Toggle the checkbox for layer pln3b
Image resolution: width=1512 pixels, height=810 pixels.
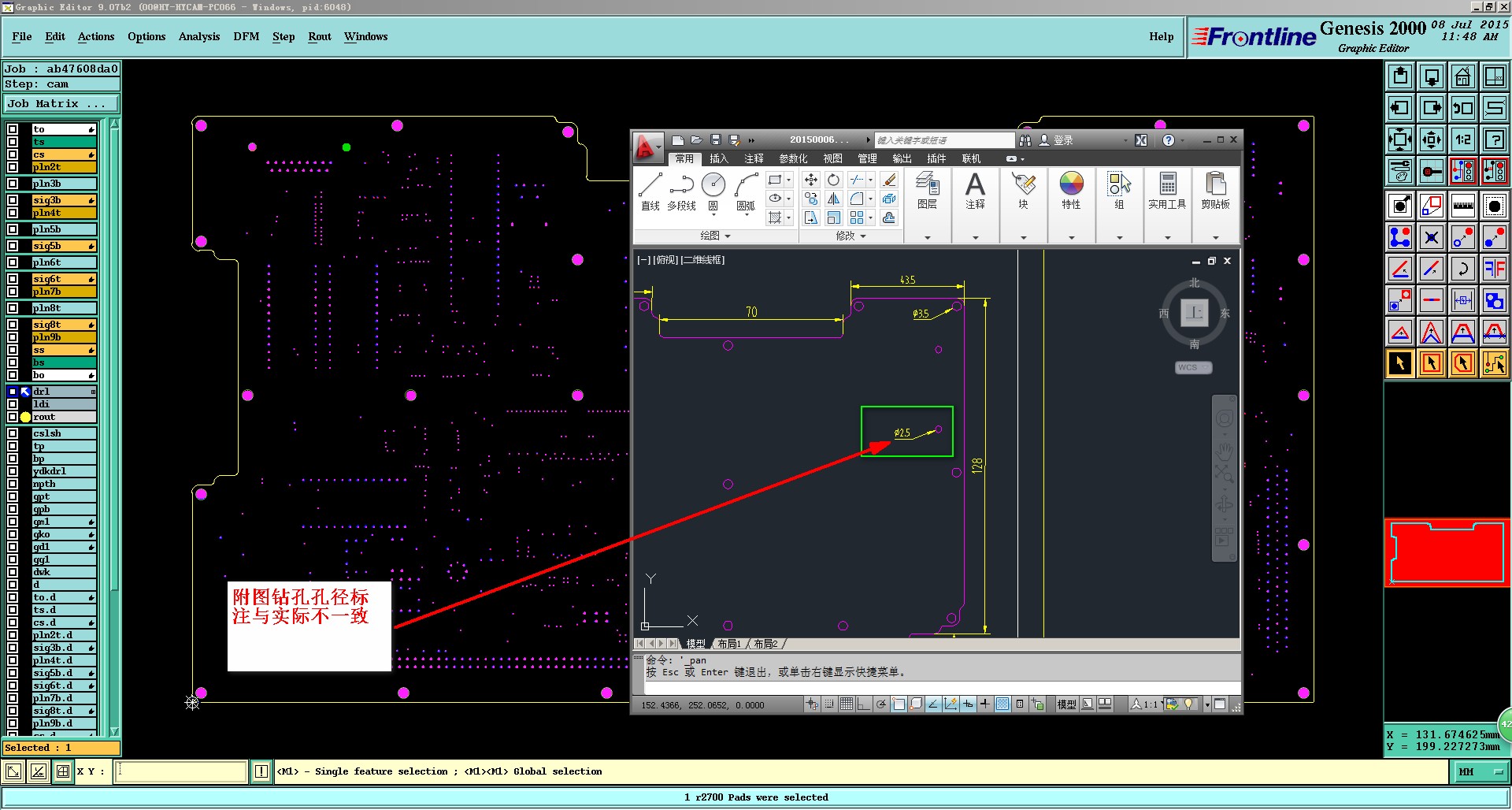(13, 184)
